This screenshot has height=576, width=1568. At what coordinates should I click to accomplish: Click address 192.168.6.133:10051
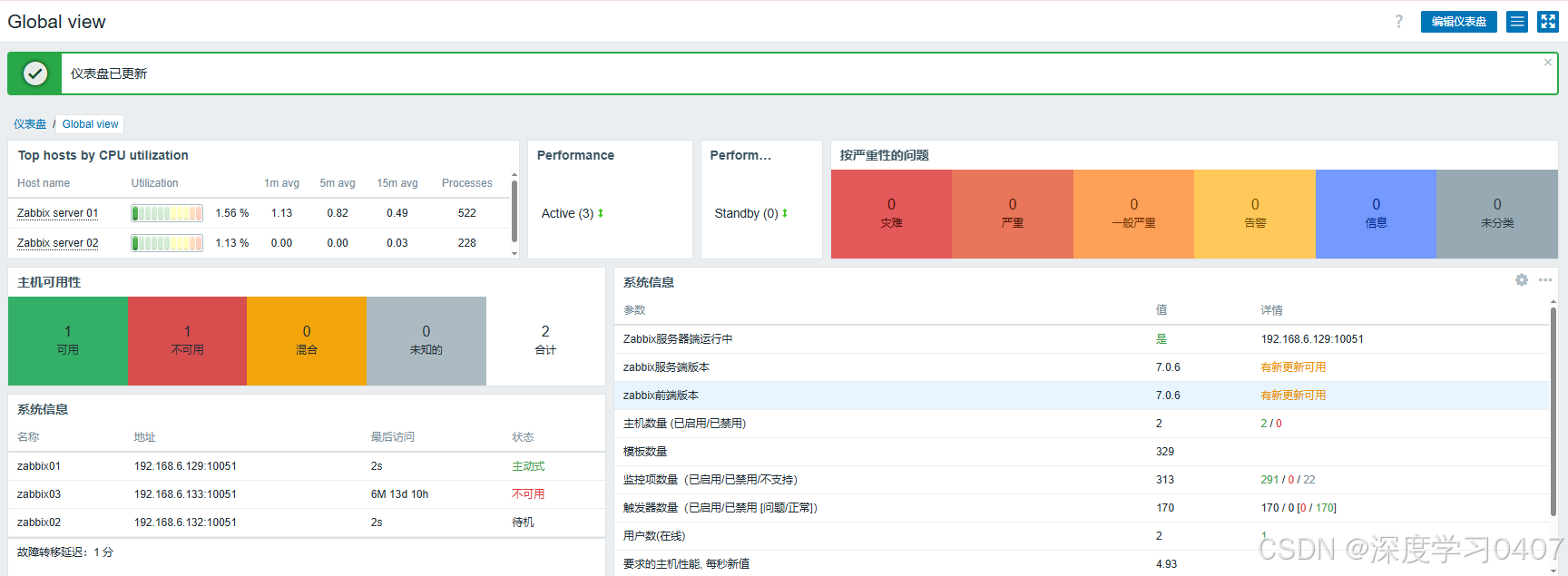point(185,494)
